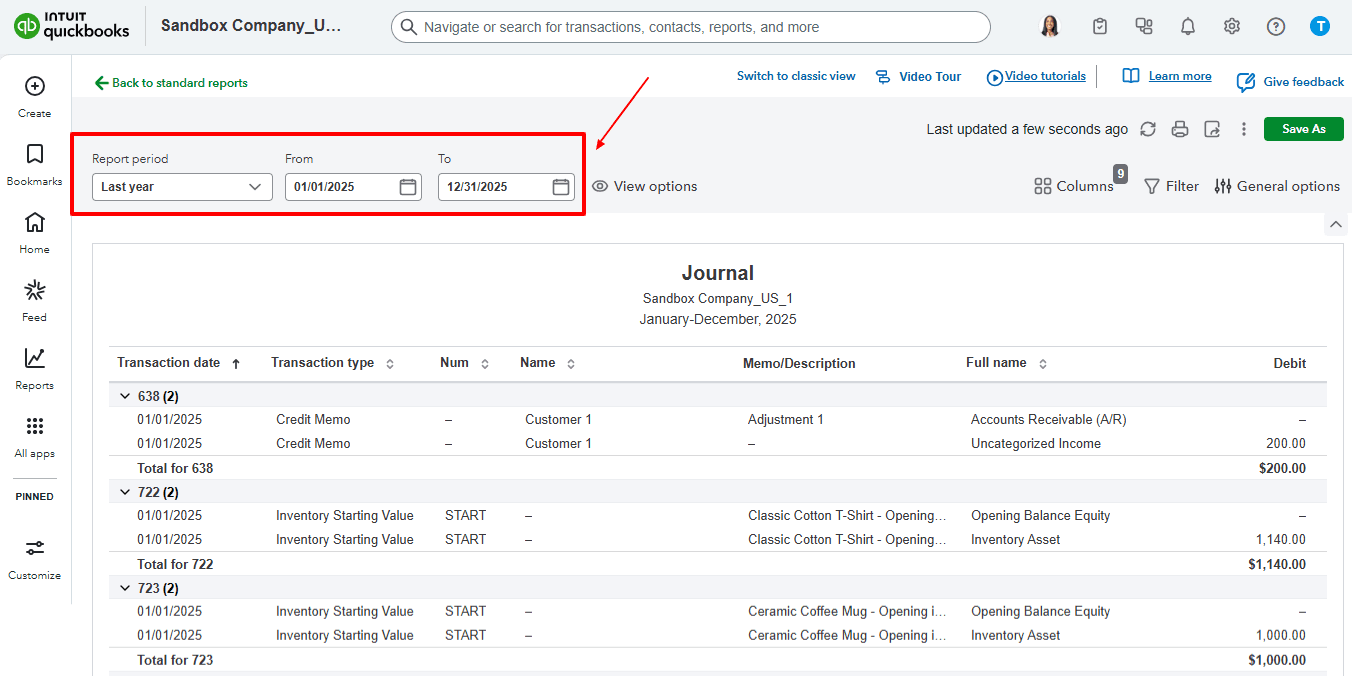Screen dimensions: 1352x676
Task: Open the notifications bell
Action: (x=1188, y=27)
